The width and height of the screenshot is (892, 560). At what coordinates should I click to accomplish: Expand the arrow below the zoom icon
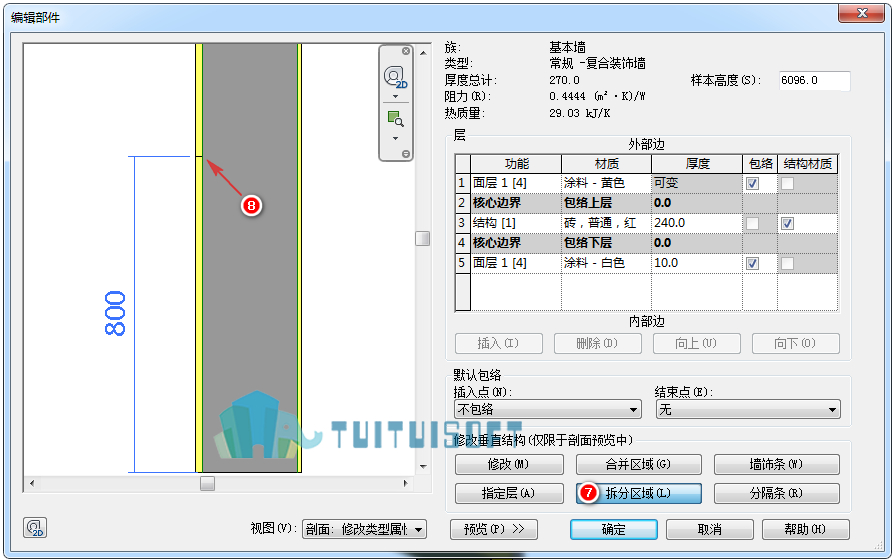click(395, 138)
